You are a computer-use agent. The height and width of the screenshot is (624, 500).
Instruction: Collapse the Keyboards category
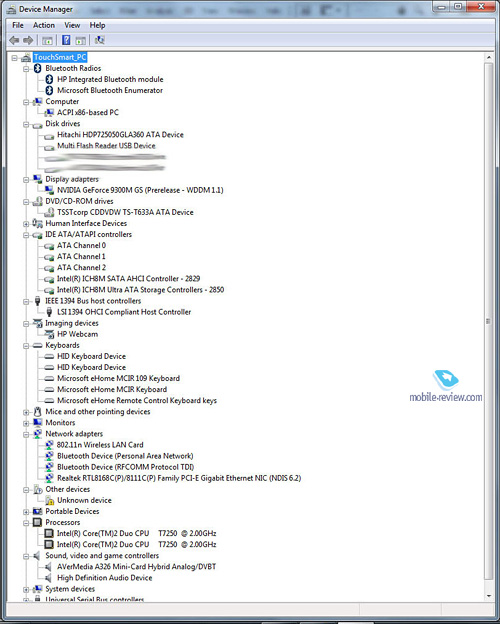pos(26,346)
